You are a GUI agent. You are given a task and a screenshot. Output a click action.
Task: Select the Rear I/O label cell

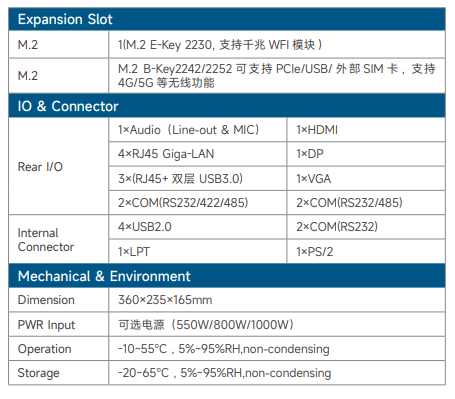[x=58, y=166]
